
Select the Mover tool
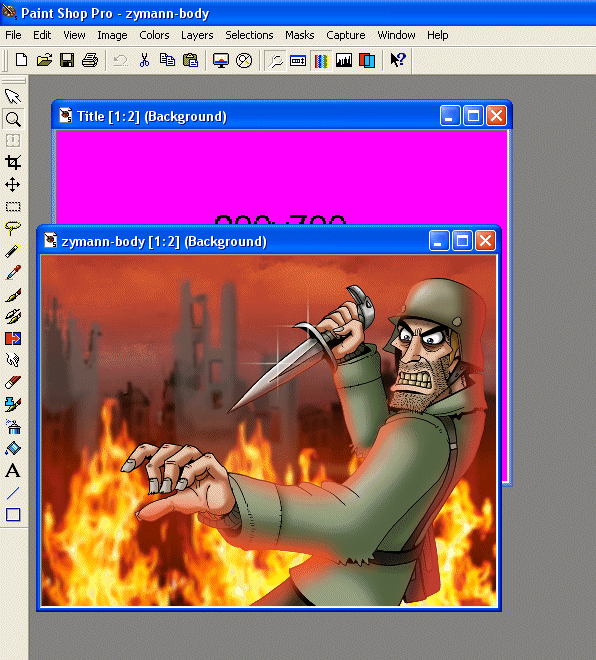pyautogui.click(x=13, y=184)
